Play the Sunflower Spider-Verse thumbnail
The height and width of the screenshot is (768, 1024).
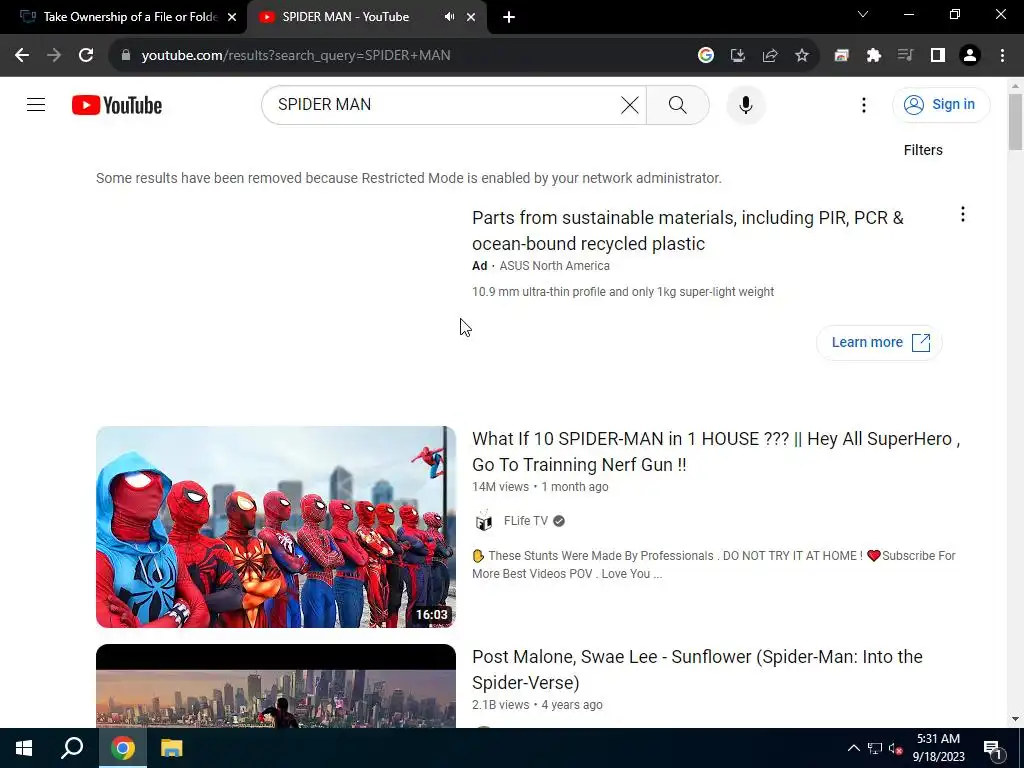click(x=276, y=686)
